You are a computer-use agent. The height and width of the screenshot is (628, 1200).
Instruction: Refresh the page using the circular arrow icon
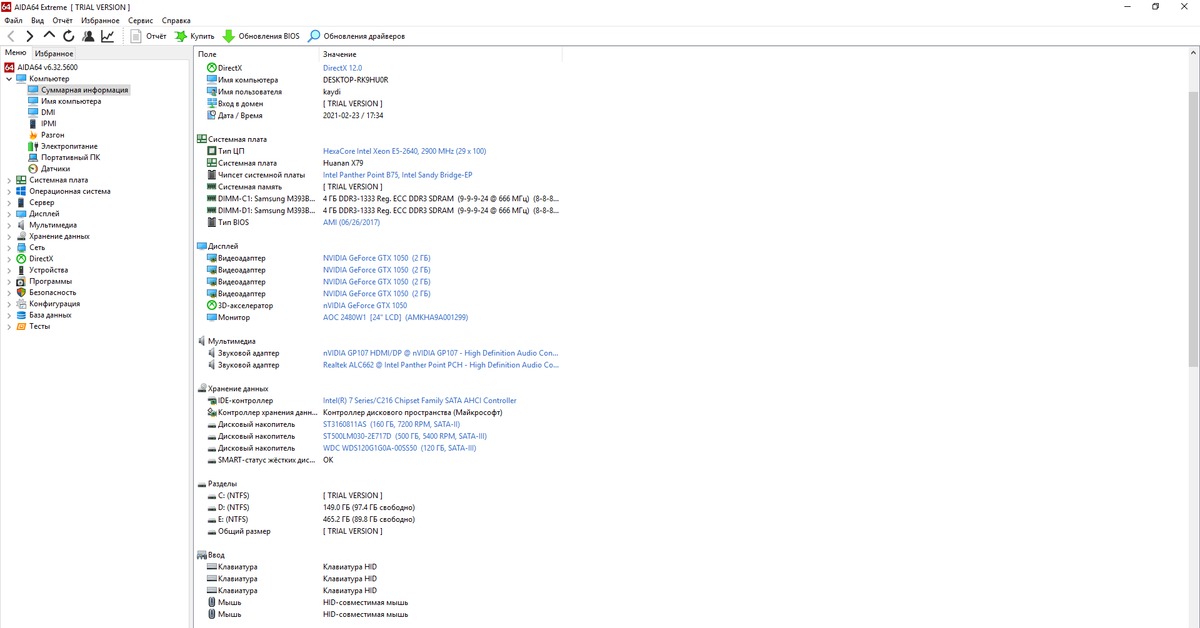68,36
